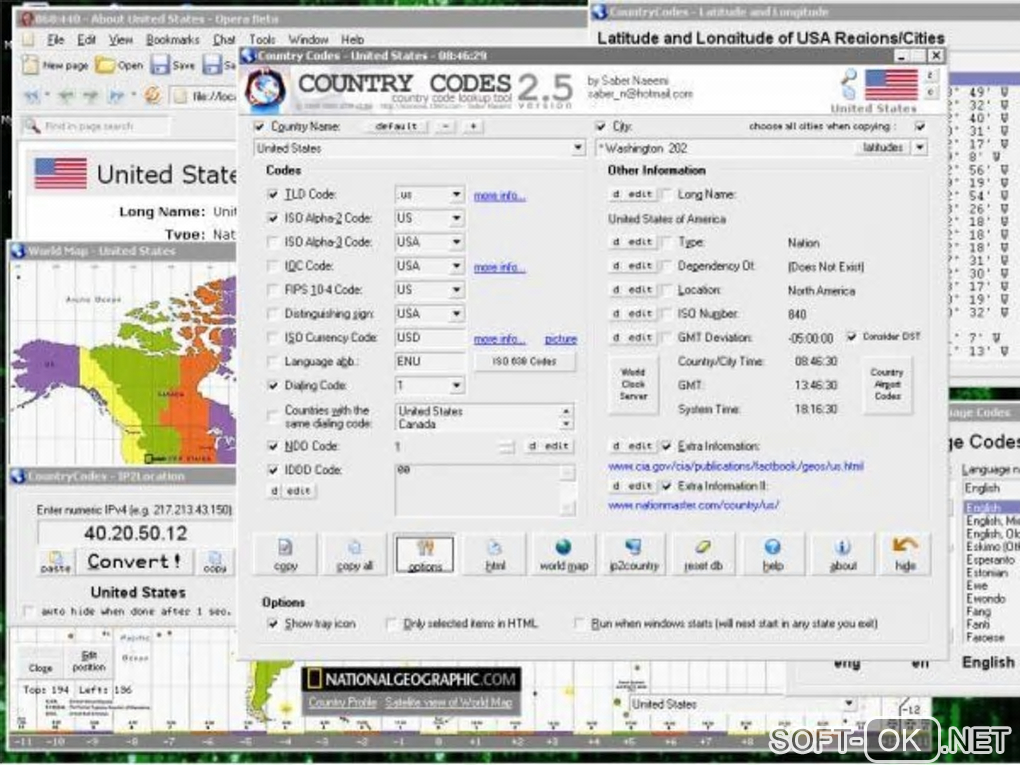Screen dimensions: 1020x765
Task: Open the nationmaster.com country link
Action: [x=693, y=505]
